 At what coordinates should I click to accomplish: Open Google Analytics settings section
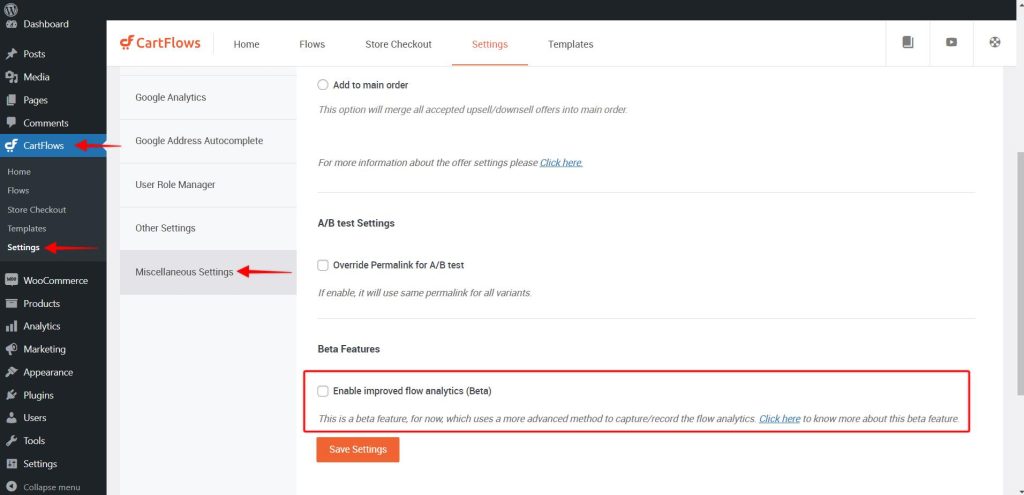[208, 97]
